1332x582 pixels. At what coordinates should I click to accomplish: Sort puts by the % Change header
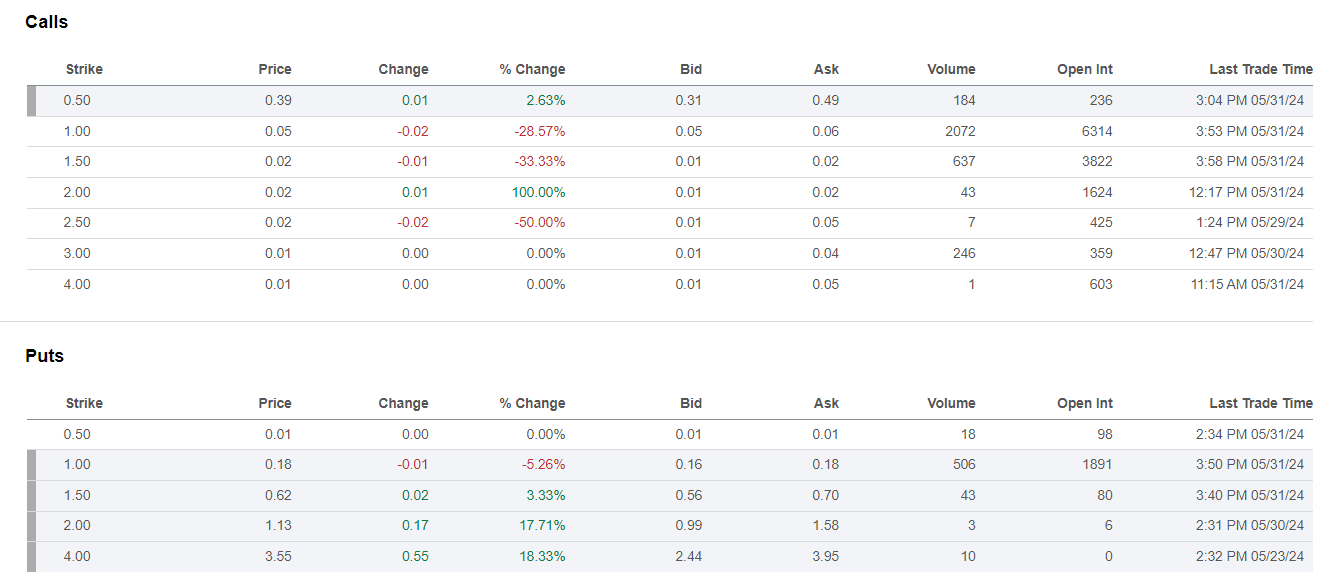(x=532, y=403)
